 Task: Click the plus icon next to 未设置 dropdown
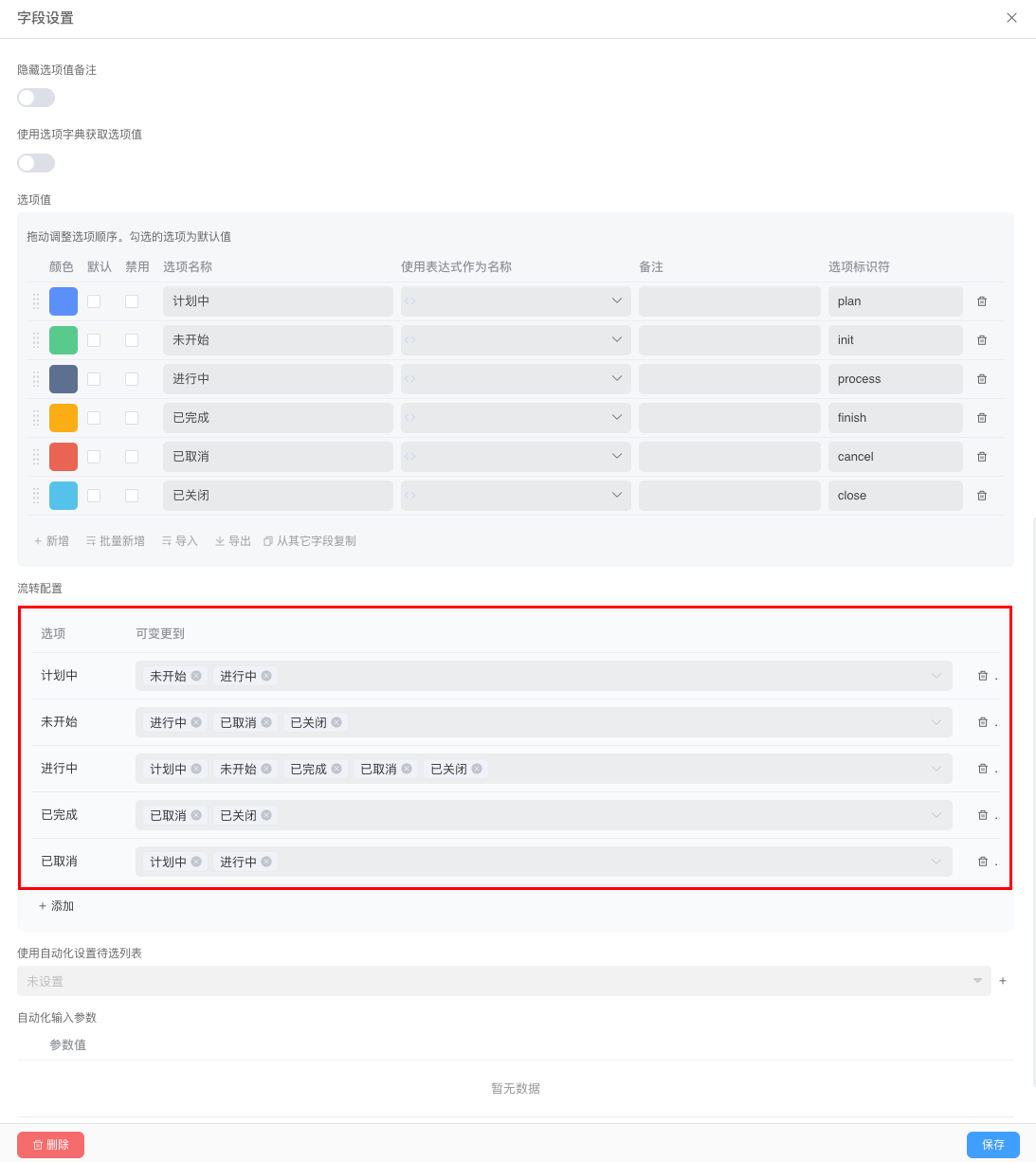click(1003, 981)
